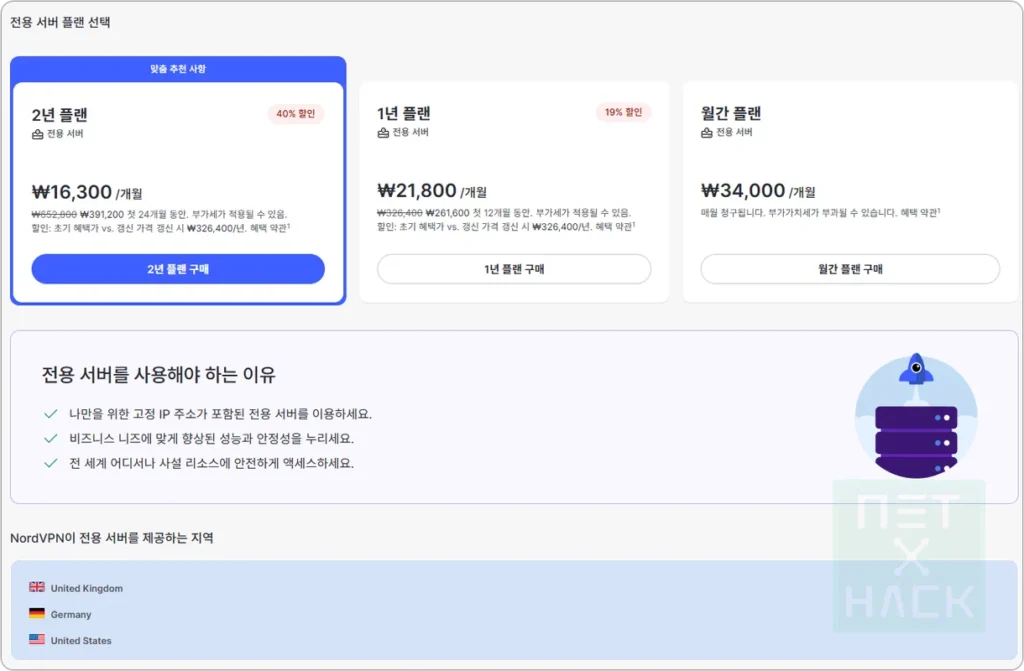Click the United Kingdom flag icon
The image size is (1024, 671).
[37, 587]
